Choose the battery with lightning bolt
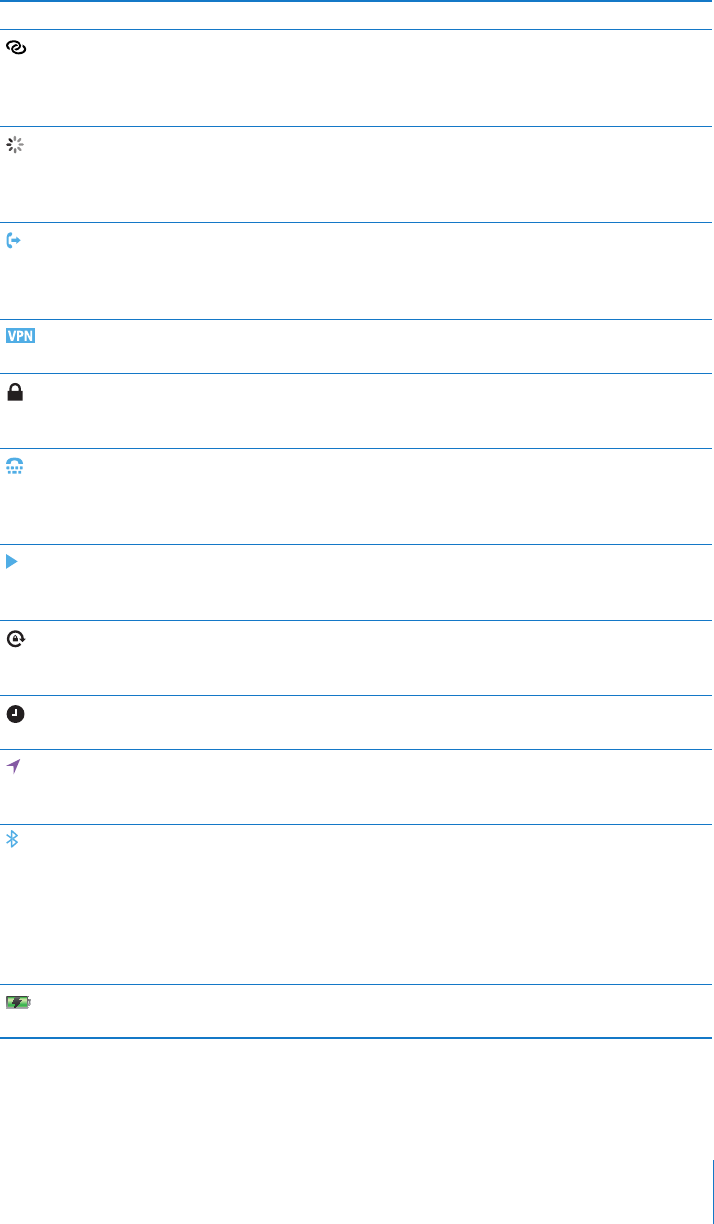The width and height of the screenshot is (714, 1224). tap(19, 1001)
